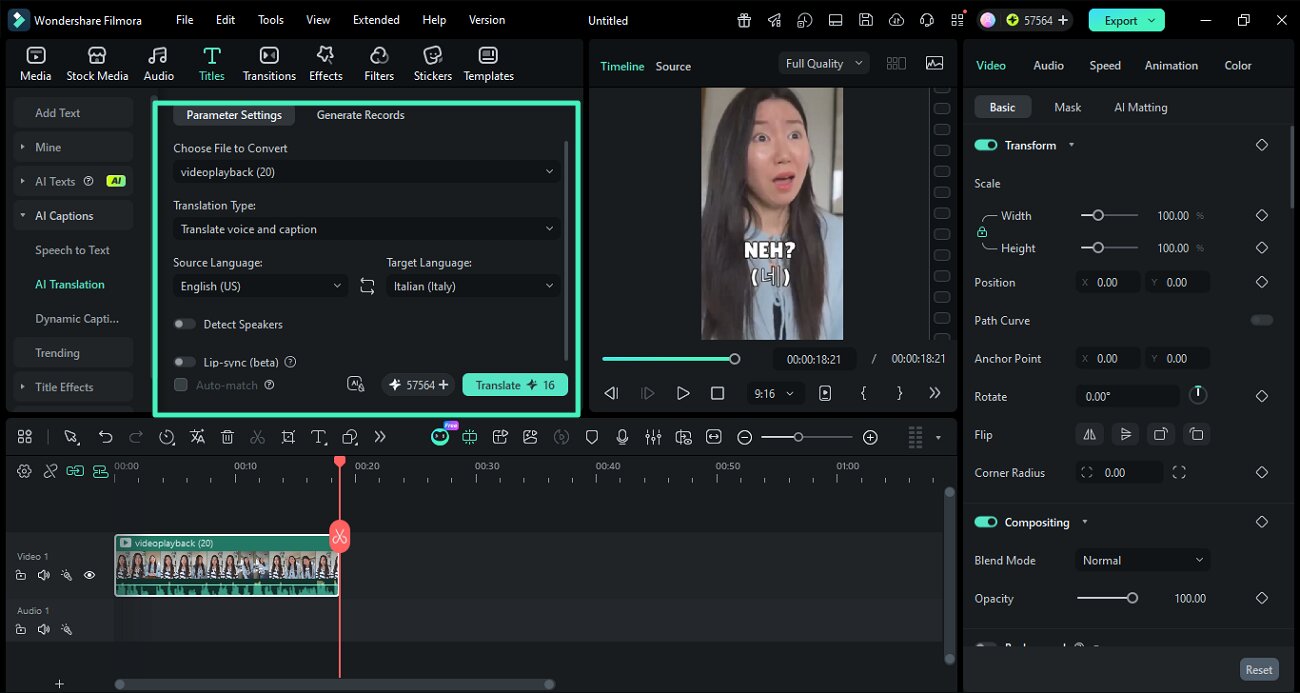Click the Undo arrow in timeline toolbar
Screen dimensions: 1300x693
[105, 437]
